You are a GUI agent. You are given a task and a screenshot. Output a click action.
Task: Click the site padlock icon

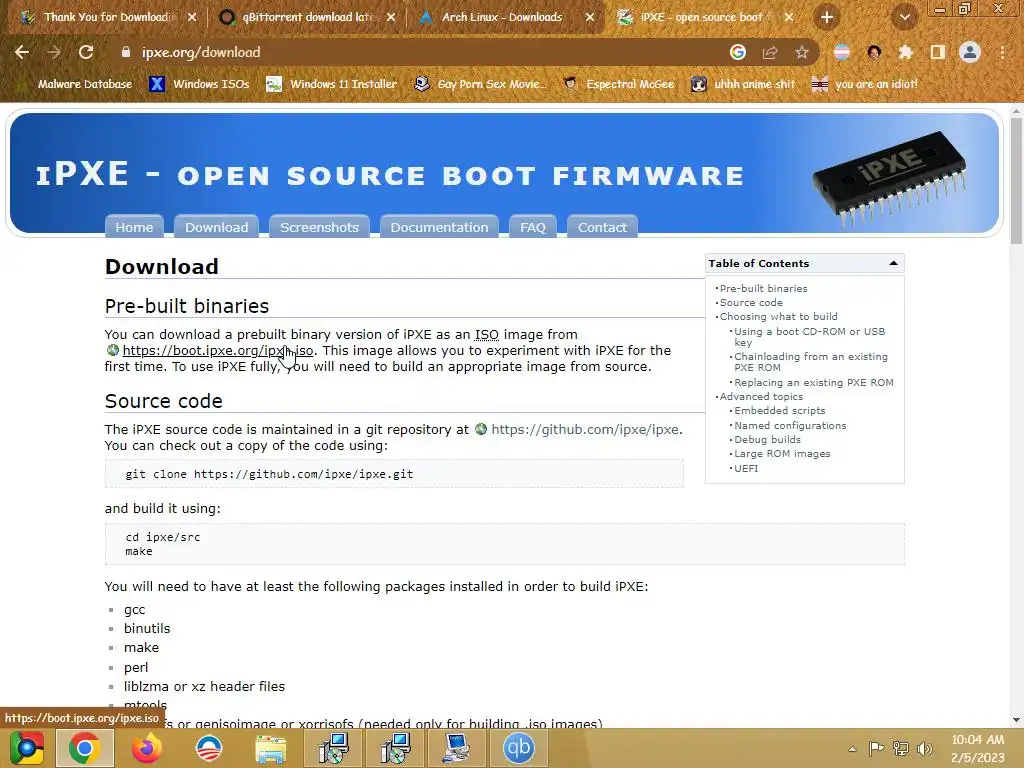click(x=125, y=52)
